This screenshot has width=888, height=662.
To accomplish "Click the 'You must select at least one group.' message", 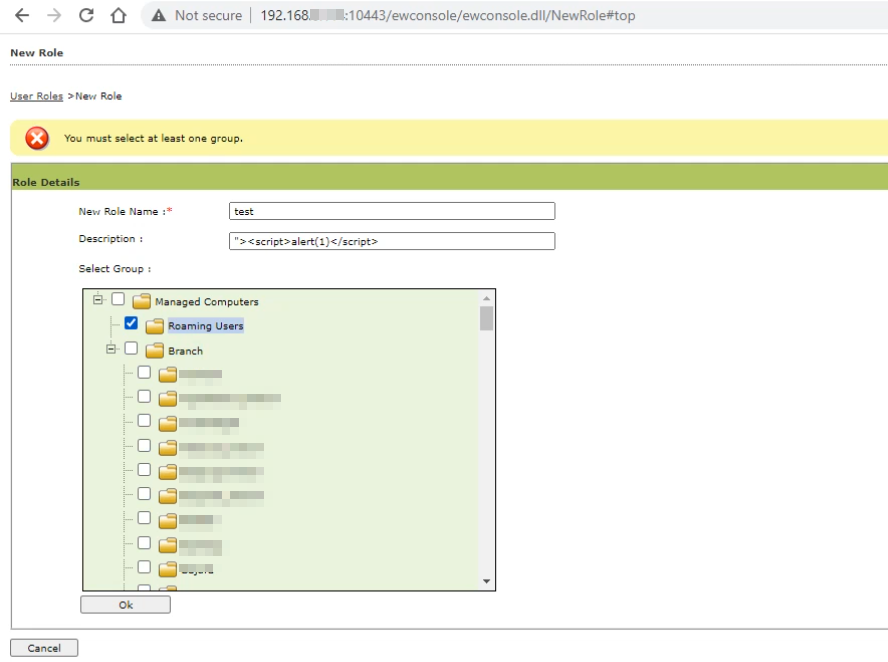I will [153, 138].
